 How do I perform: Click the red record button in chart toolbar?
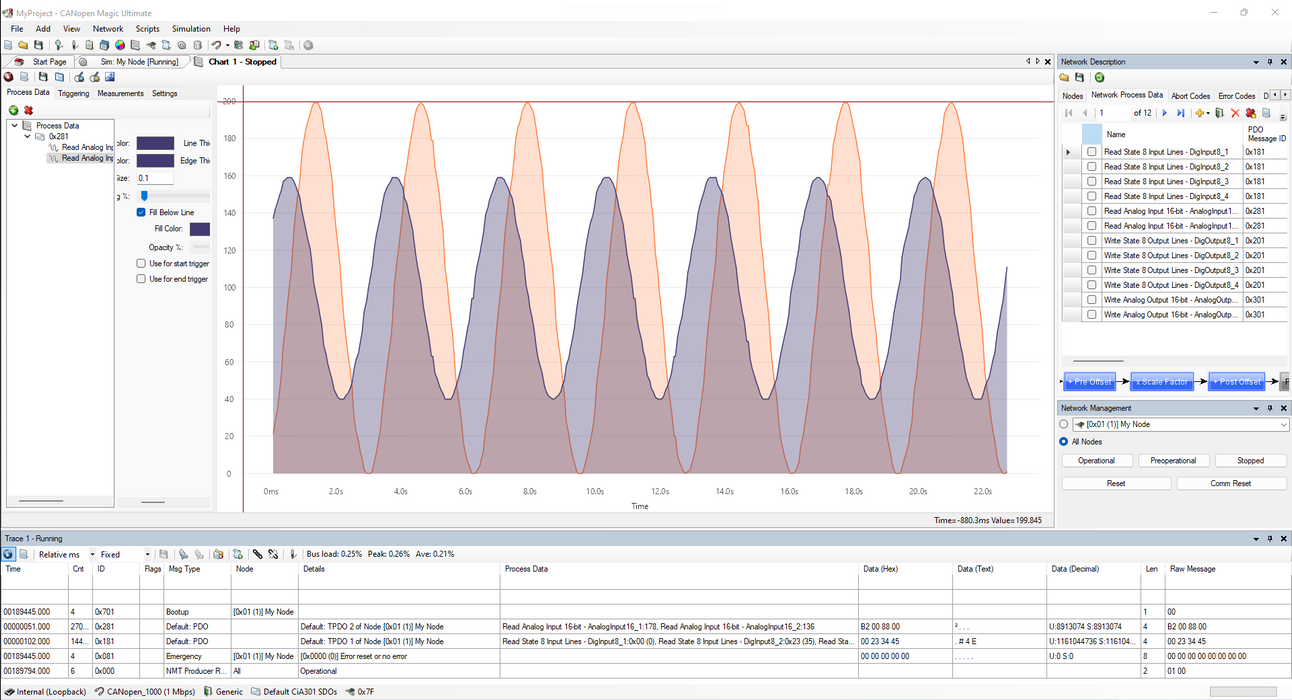click(x=9, y=77)
